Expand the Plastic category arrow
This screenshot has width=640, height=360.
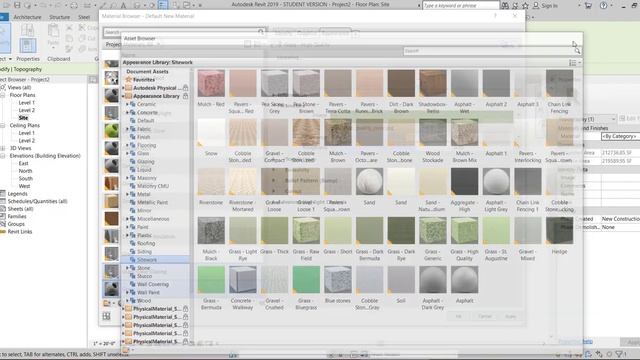coord(127,235)
